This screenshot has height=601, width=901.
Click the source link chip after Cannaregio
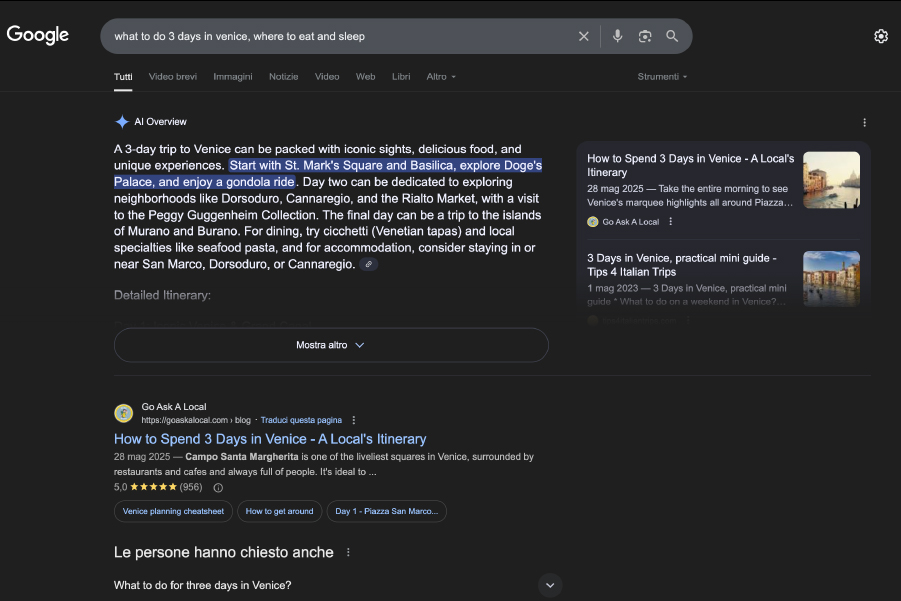click(x=368, y=264)
